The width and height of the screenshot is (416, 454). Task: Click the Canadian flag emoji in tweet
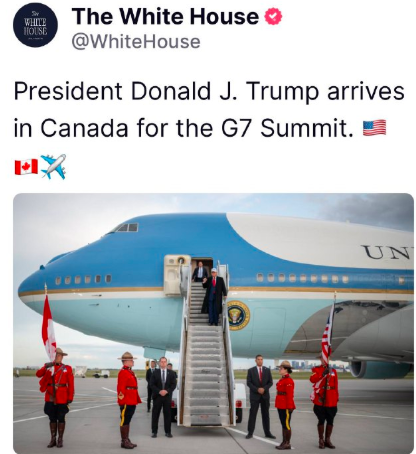[x=26, y=167]
